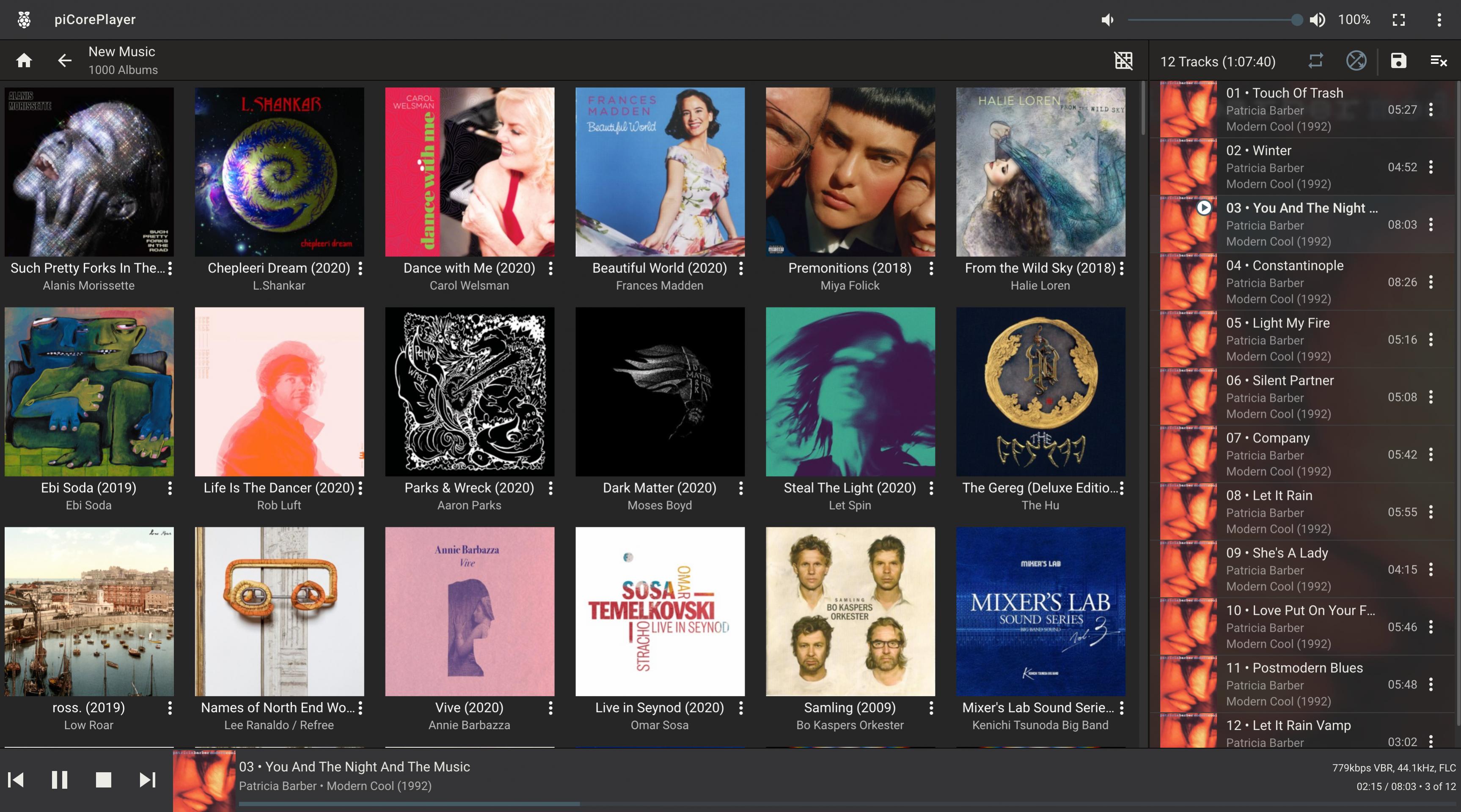Toggle the disabled shuffle/DSTM icon

coord(1356,60)
